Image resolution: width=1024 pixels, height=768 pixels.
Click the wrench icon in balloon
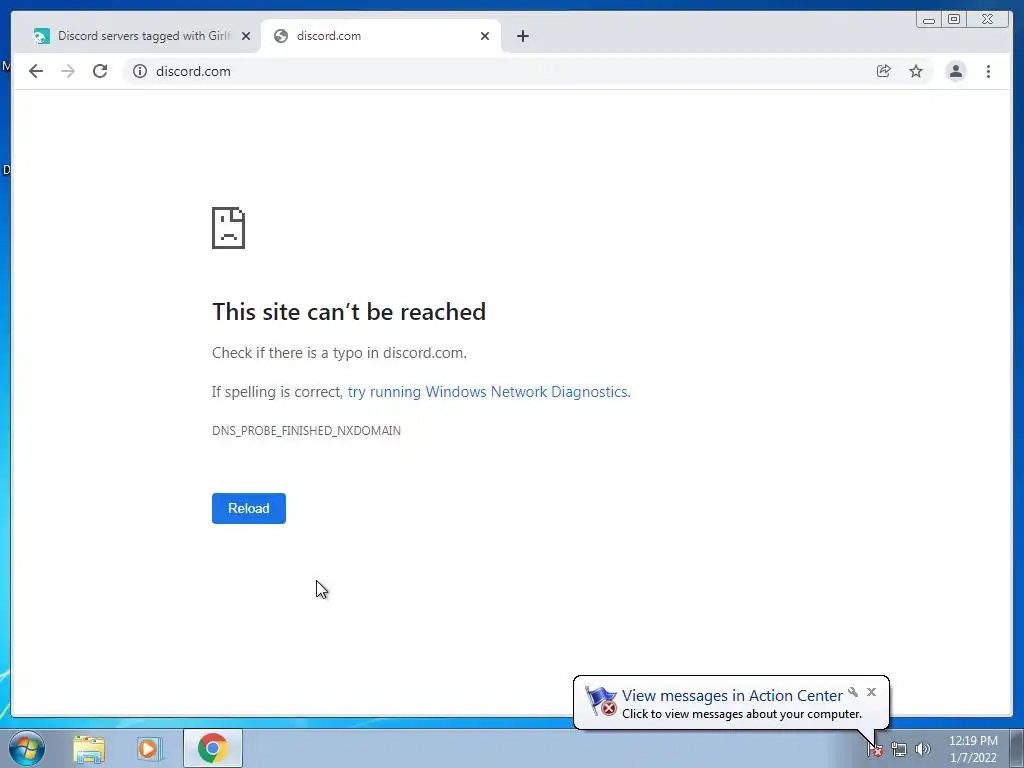853,692
